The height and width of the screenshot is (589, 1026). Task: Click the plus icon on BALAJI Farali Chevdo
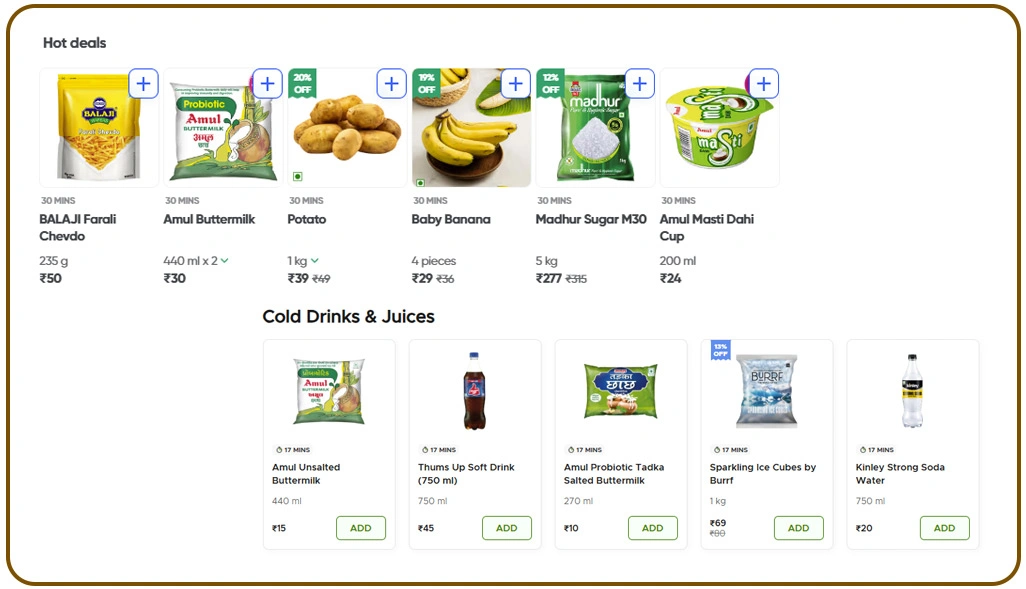143,83
